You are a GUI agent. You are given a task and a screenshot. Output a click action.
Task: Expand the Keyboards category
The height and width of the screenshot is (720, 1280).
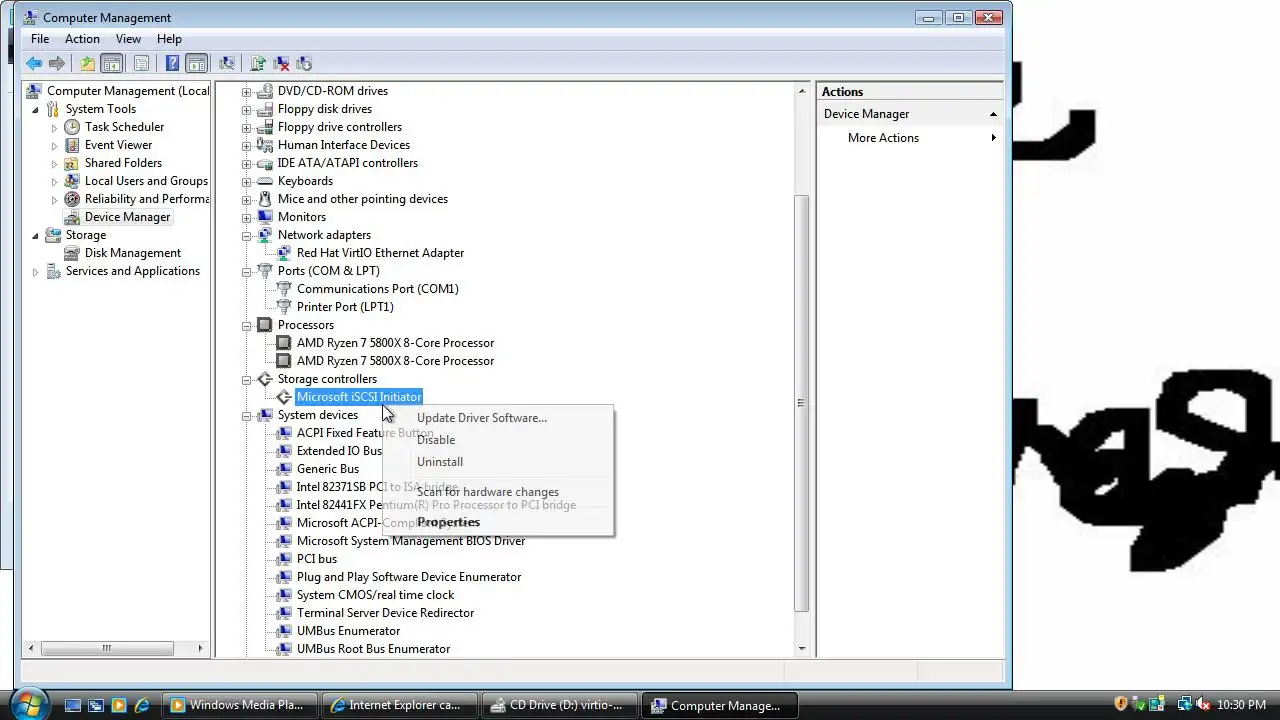246,181
